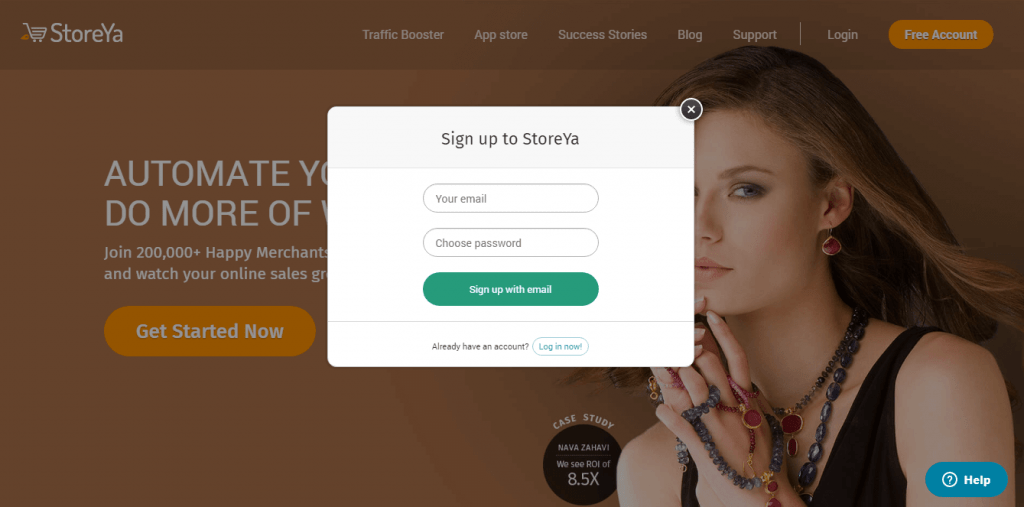This screenshot has width=1024, height=507.
Task: Open the Nava Zahavi case study badge
Action: pos(583,461)
